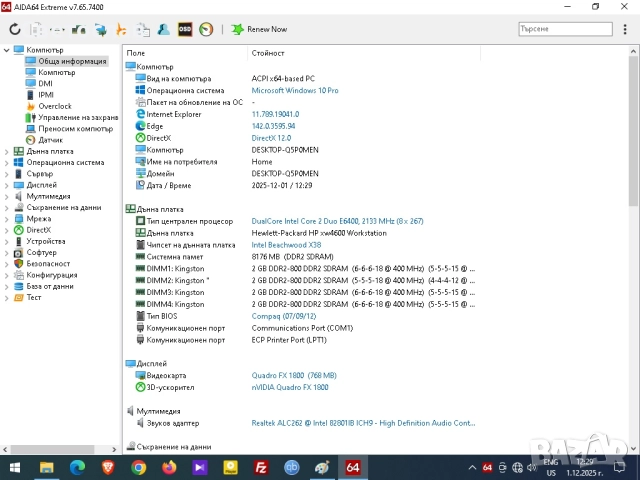Click the nVIDIA Quadro FX 1800 link
This screenshot has height=480, width=640.
pyautogui.click(x=290, y=387)
